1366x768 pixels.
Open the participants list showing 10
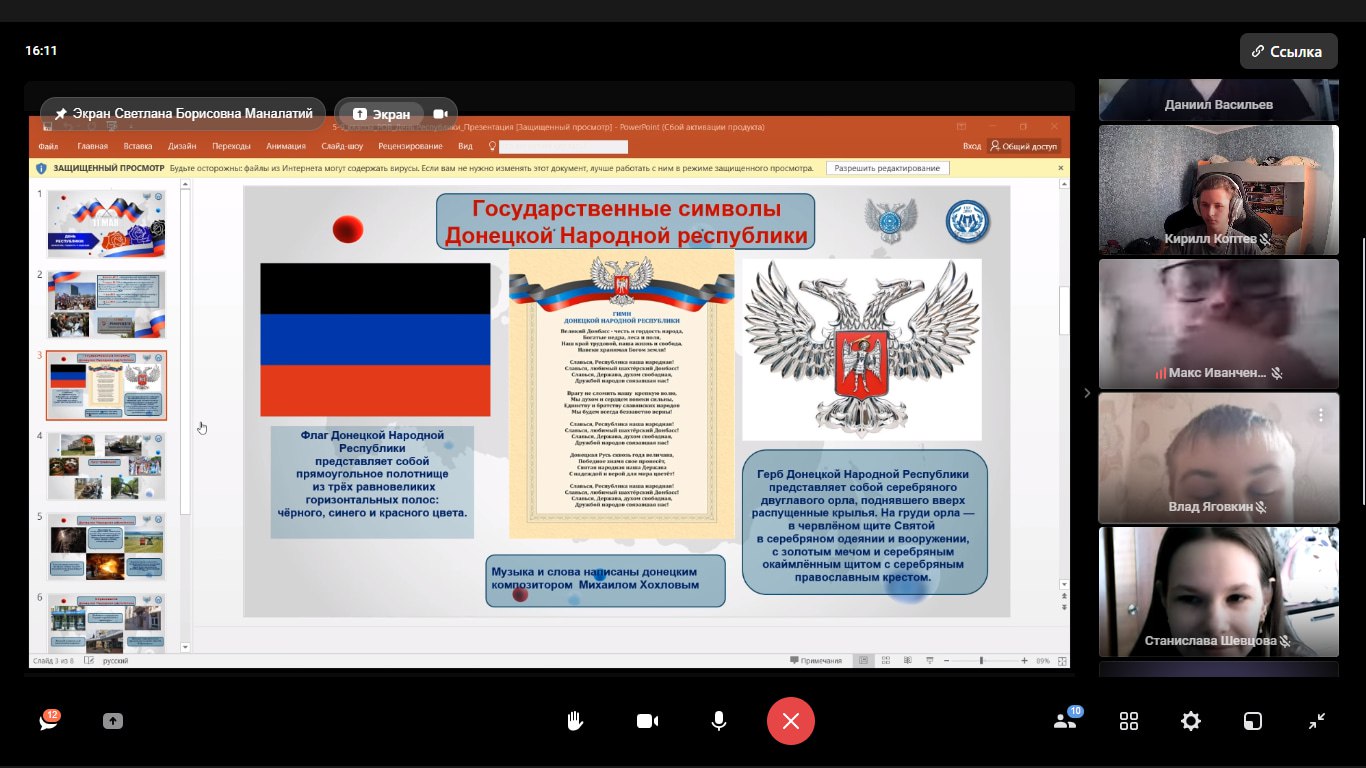click(1066, 720)
